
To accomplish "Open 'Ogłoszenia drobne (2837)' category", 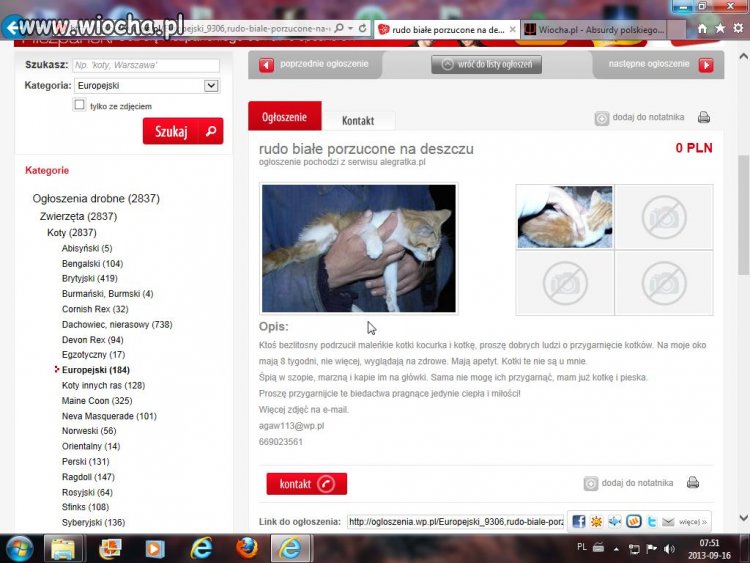I will pos(96,199).
